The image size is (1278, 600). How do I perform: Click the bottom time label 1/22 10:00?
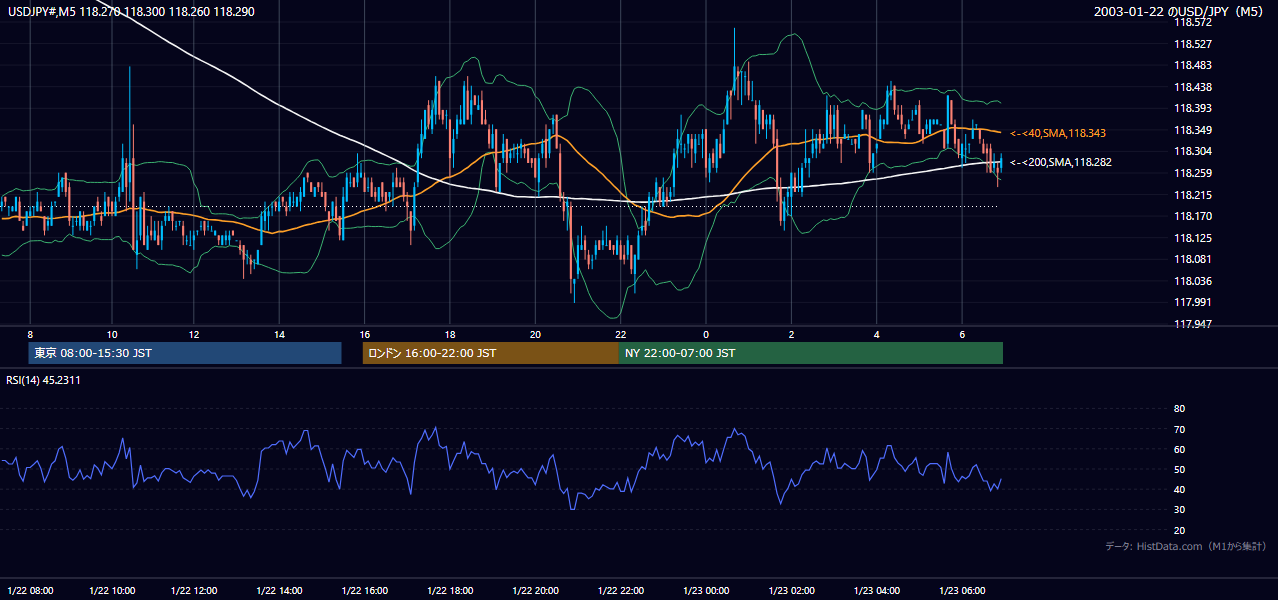click(x=112, y=590)
